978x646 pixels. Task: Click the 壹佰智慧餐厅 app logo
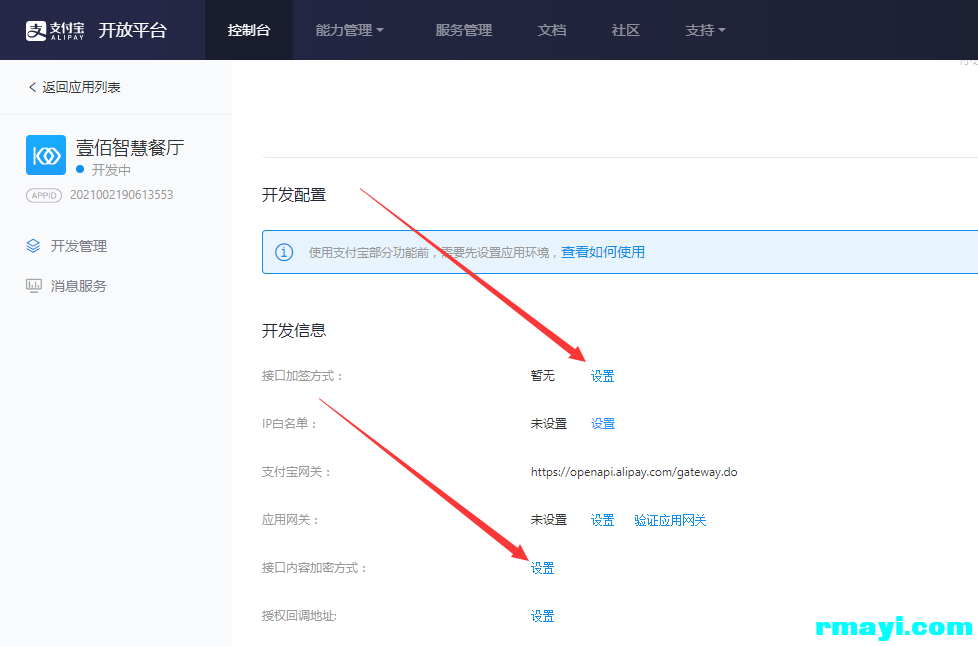point(46,155)
